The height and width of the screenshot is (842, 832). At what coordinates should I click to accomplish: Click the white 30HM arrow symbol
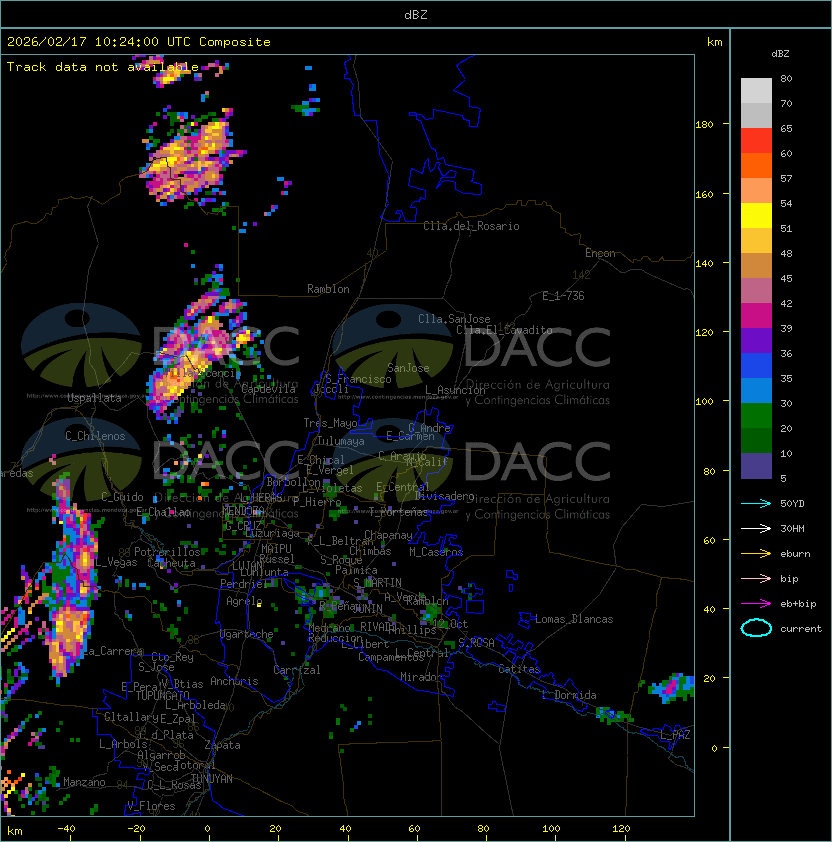tap(756, 529)
